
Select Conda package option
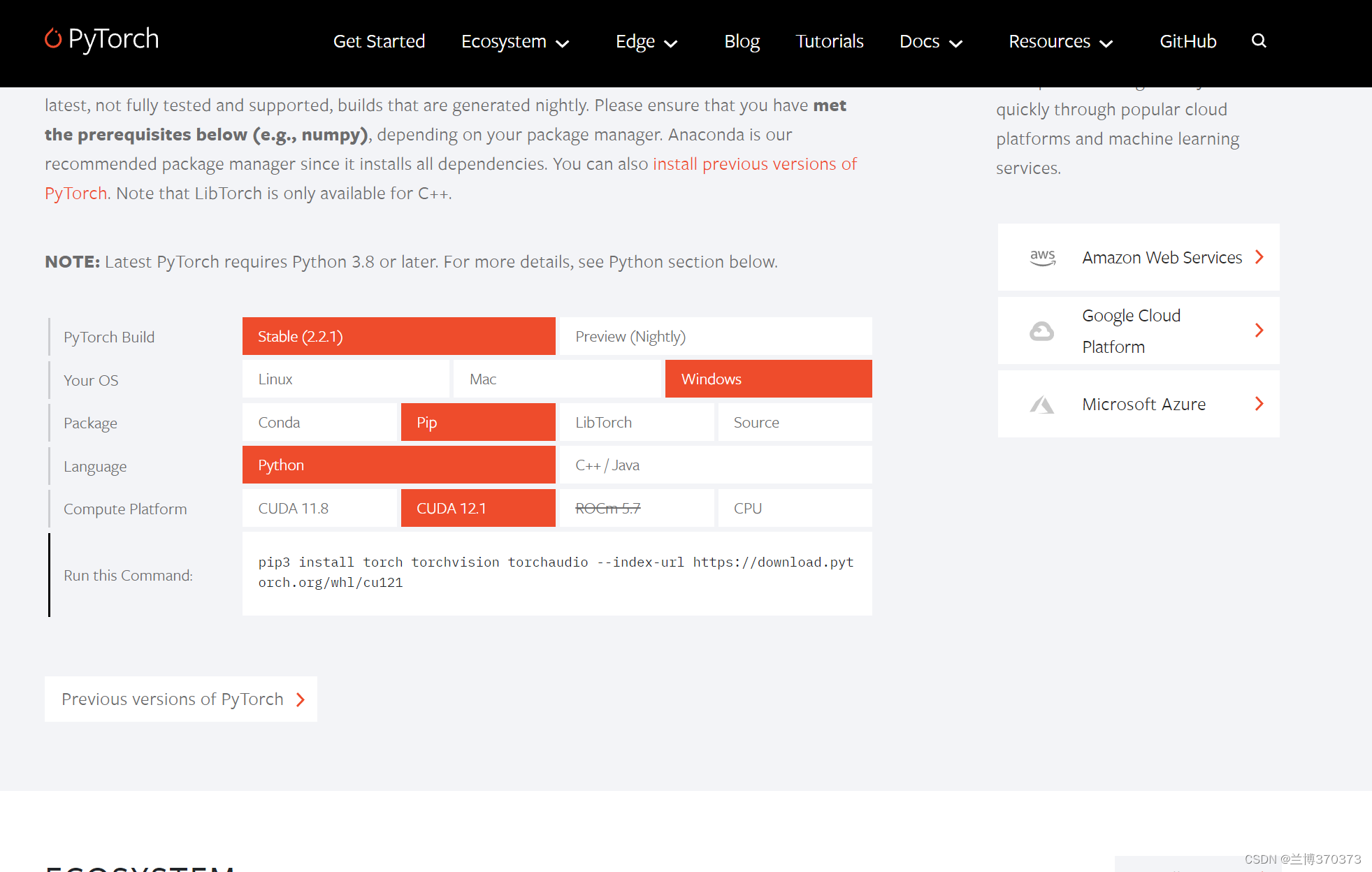click(319, 423)
